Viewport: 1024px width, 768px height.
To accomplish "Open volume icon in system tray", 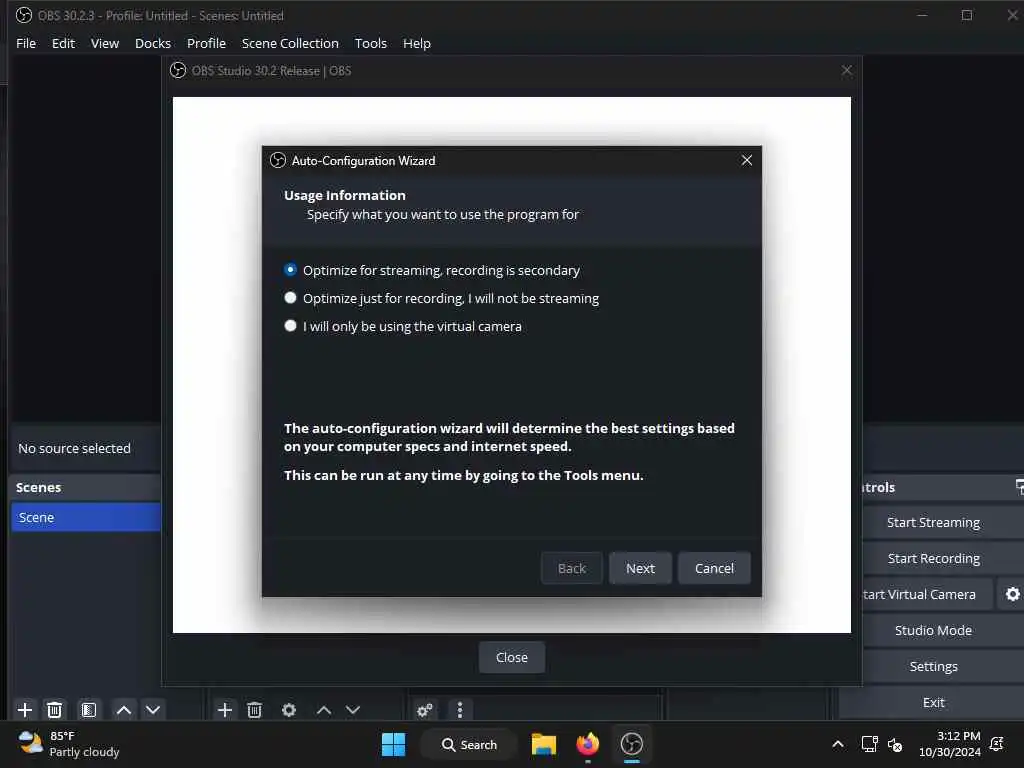I will (895, 744).
